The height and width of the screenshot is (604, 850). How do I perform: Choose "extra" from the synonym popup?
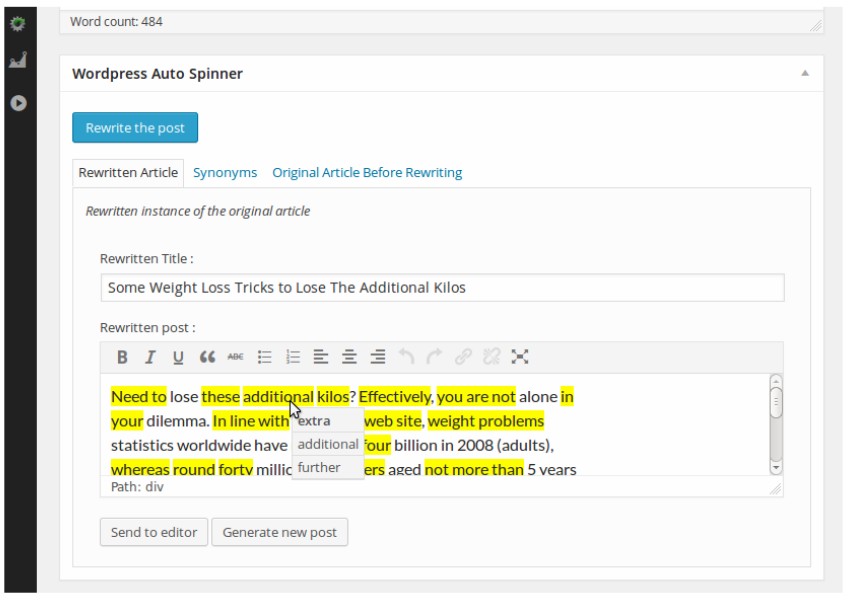(314, 421)
